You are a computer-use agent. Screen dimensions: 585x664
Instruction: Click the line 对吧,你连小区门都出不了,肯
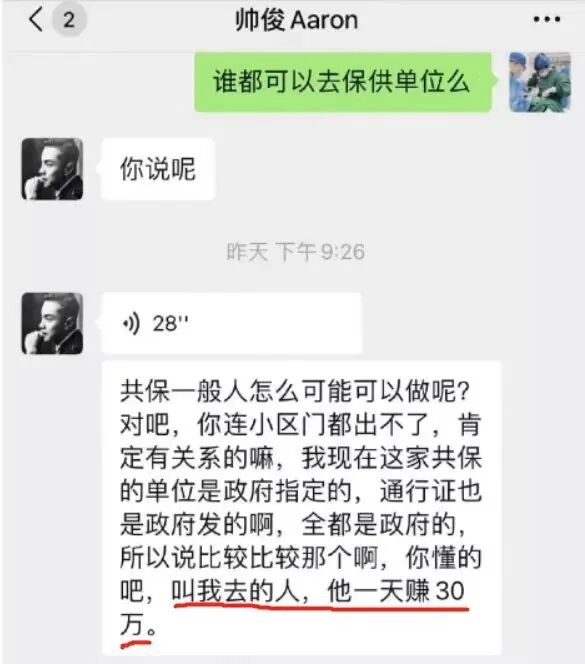click(301, 424)
